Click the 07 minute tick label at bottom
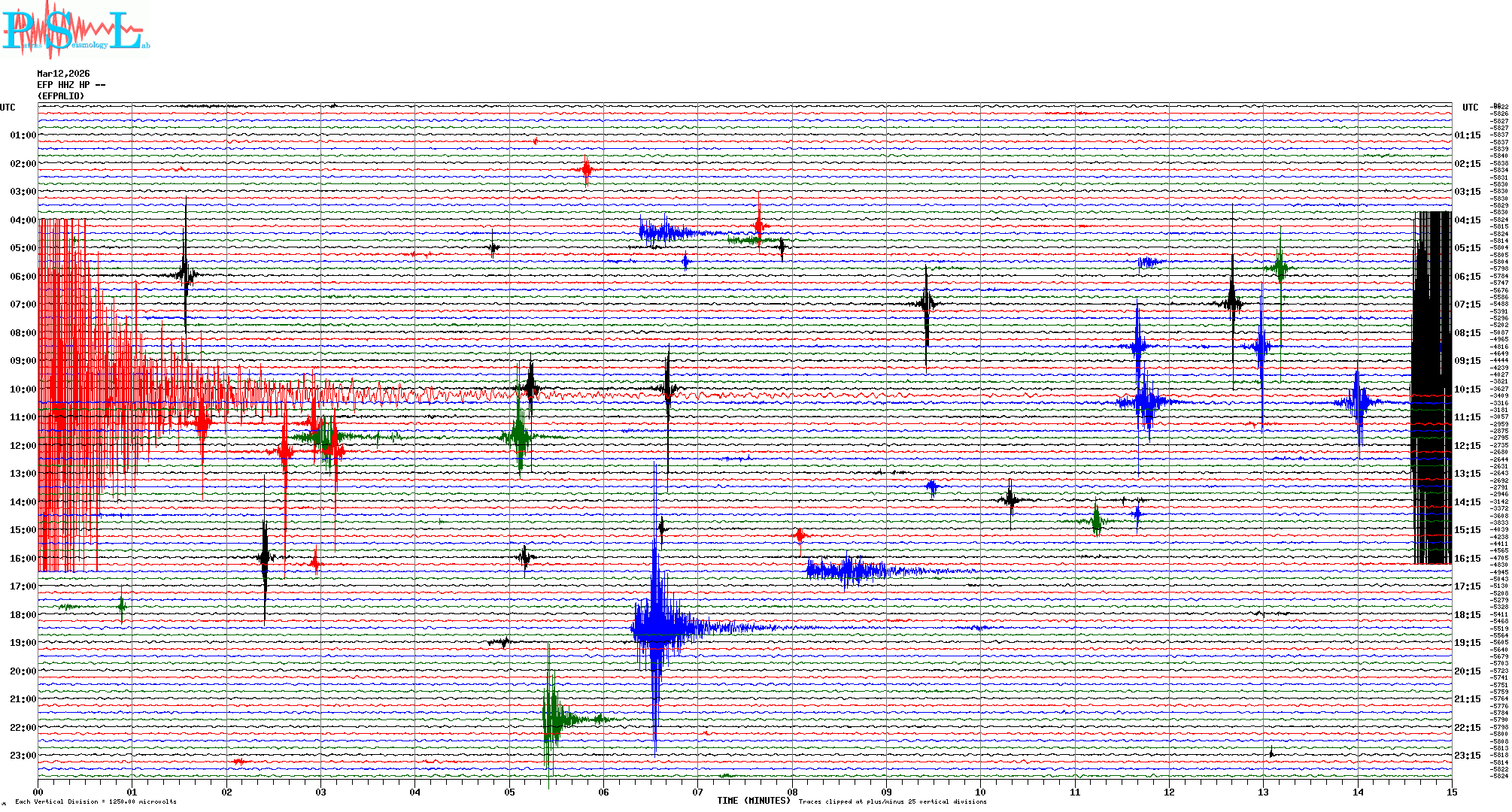 697,792
